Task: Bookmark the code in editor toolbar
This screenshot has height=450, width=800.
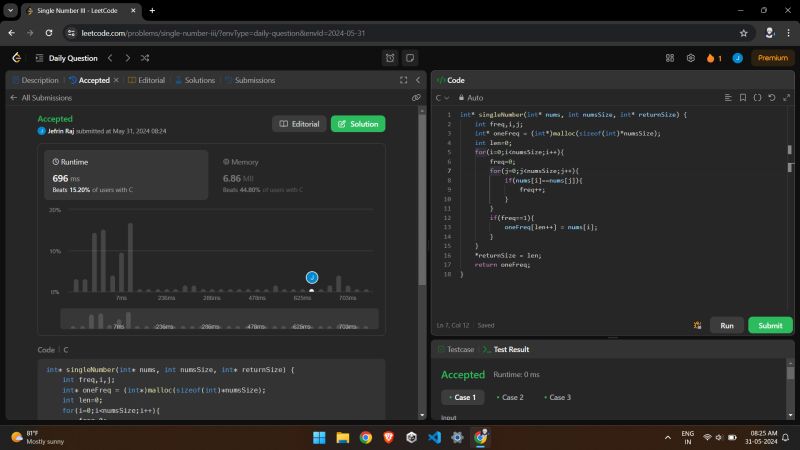Action: pyautogui.click(x=742, y=98)
